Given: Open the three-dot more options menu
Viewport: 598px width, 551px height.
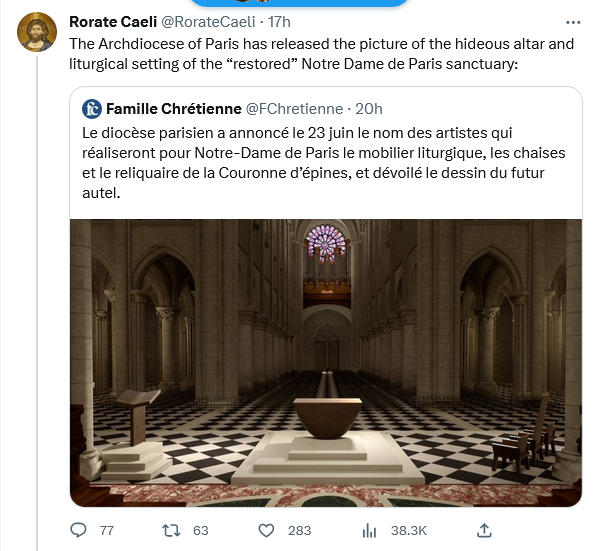Looking at the screenshot, I should coord(573,22).
